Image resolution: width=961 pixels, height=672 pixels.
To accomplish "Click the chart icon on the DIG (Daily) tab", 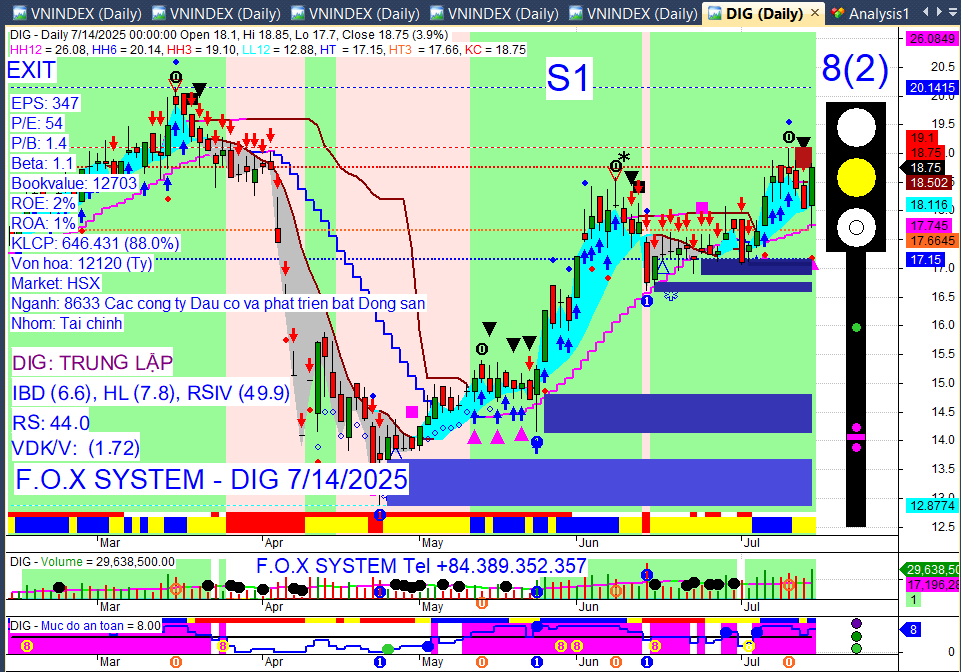I will coord(715,13).
